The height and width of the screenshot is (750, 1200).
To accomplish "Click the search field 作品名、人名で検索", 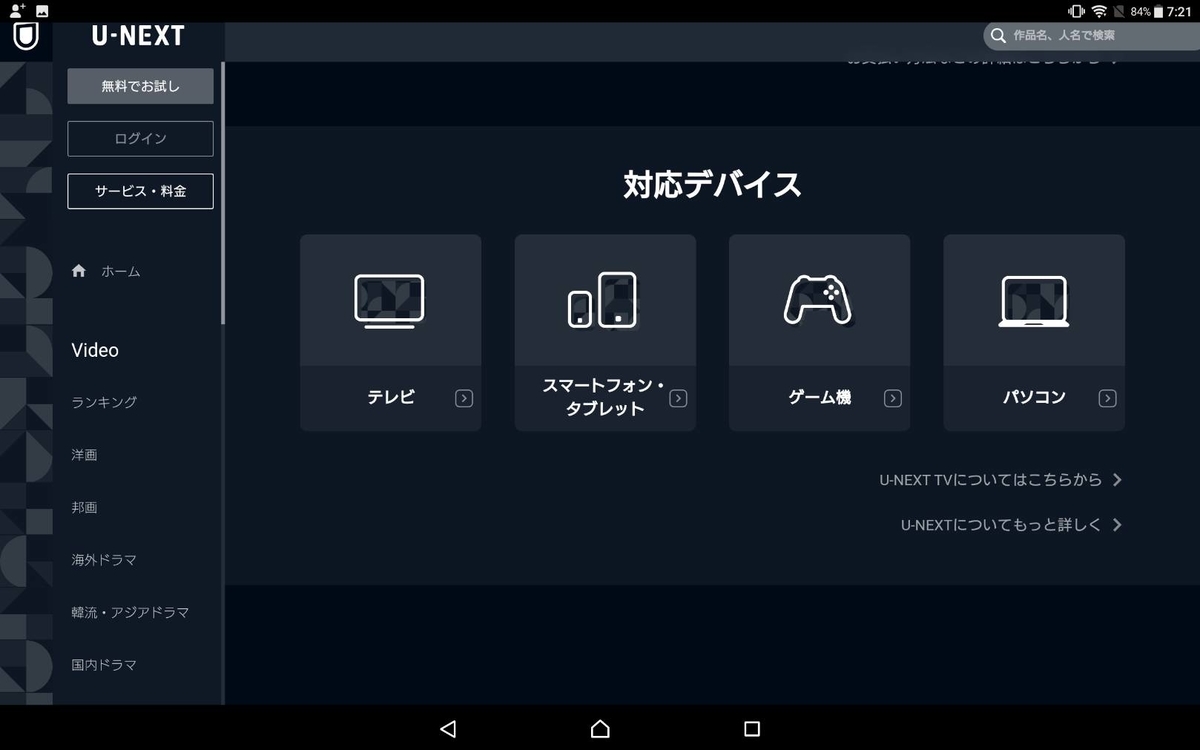I will click(x=1091, y=36).
